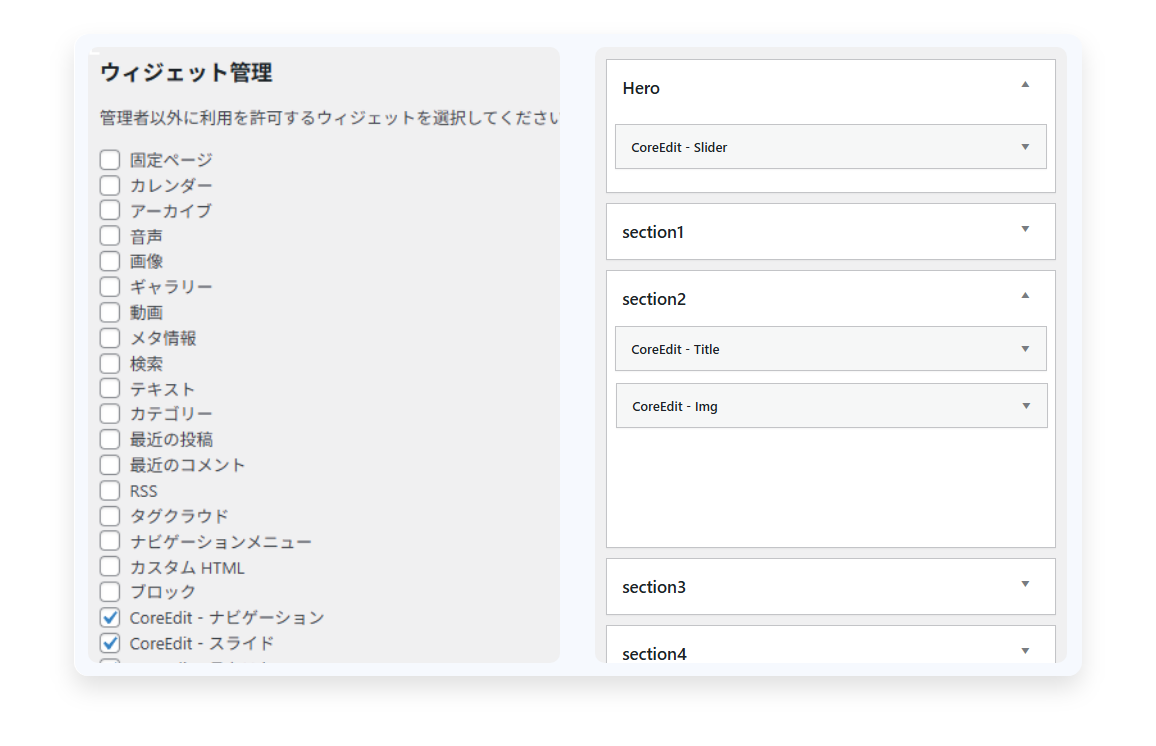This screenshot has height=746, width=1156.
Task: Enable the ギャラリー widget
Action: (110, 286)
